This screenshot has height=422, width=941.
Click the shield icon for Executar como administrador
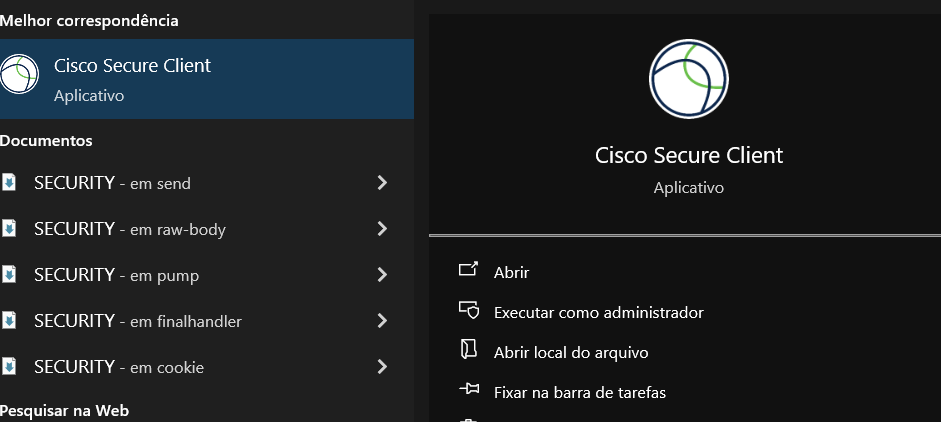(469, 310)
